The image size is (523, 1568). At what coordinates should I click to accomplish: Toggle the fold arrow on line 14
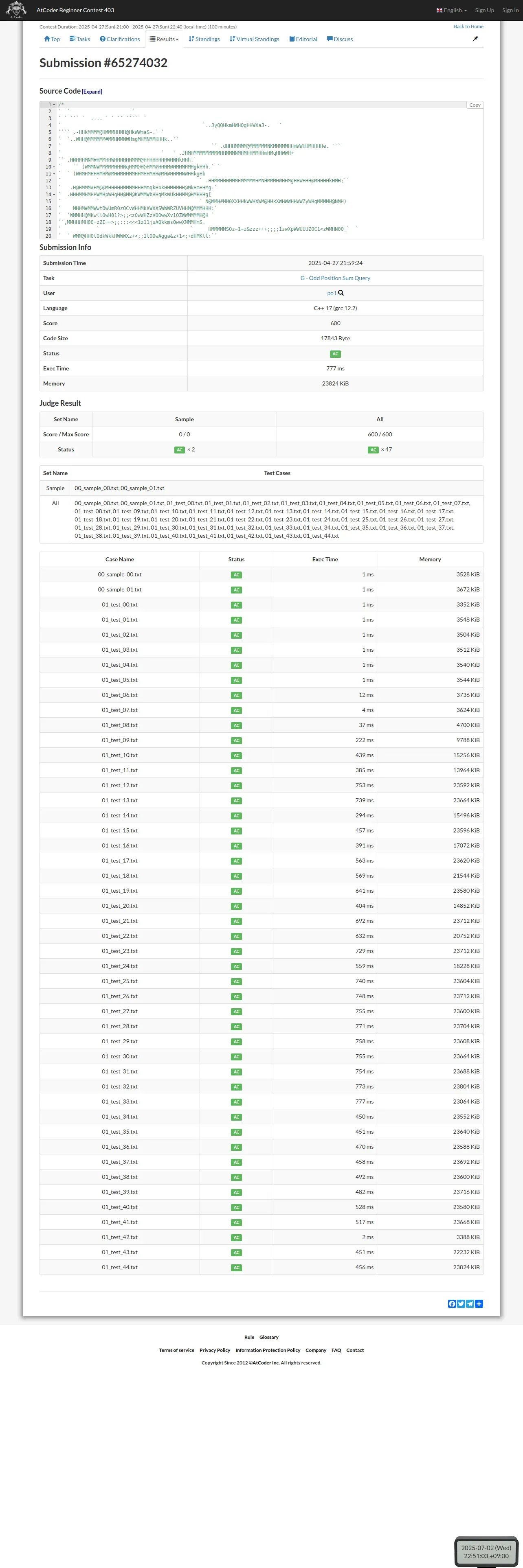pos(55,195)
